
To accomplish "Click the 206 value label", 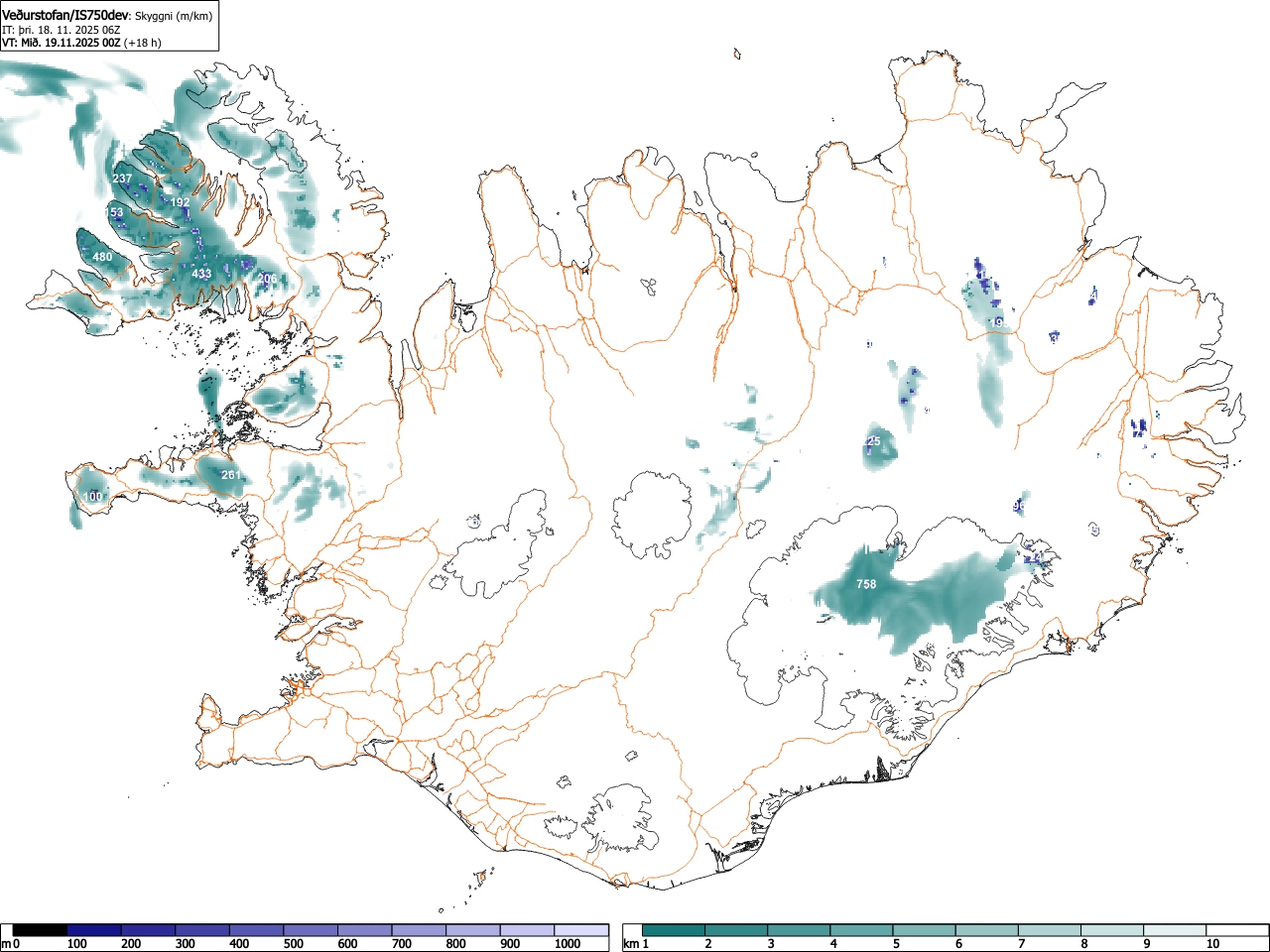I will [x=267, y=279].
